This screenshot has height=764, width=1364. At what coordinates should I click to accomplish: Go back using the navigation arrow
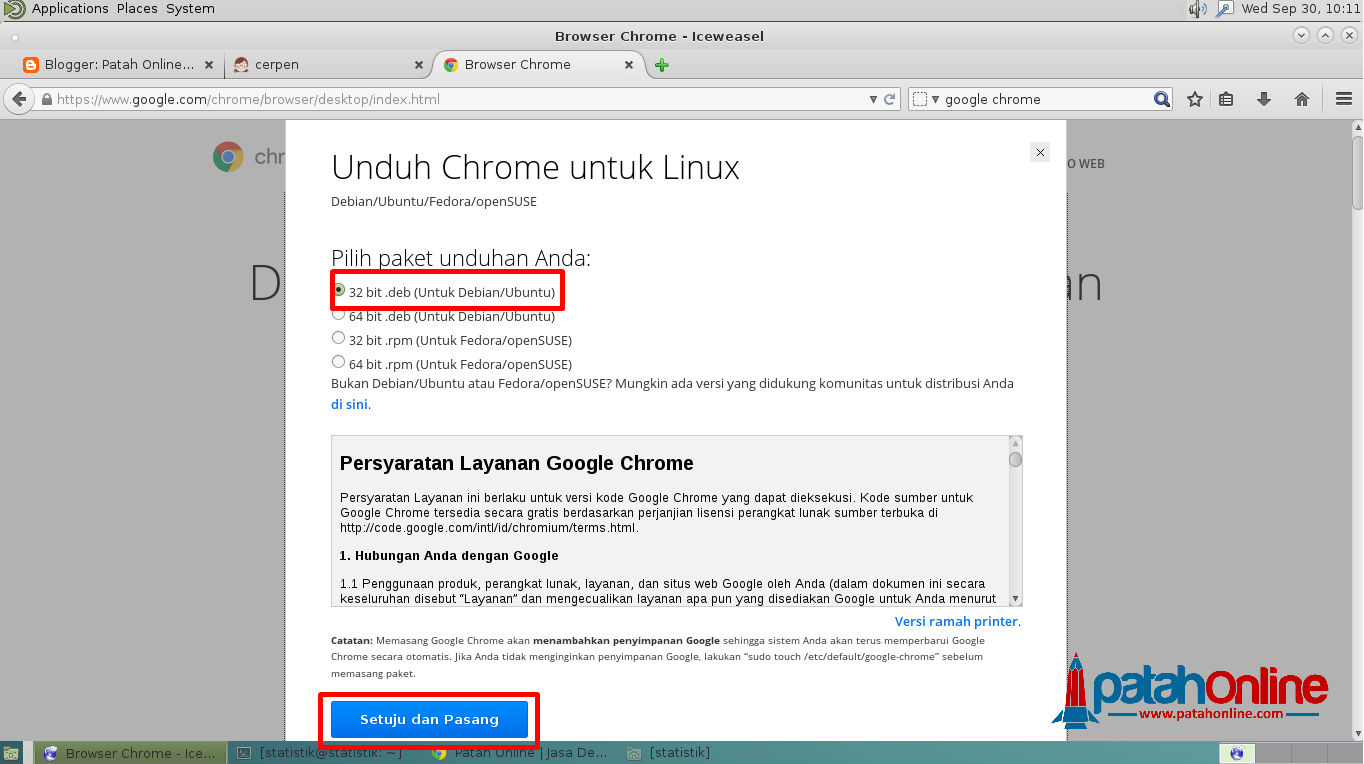tap(18, 98)
